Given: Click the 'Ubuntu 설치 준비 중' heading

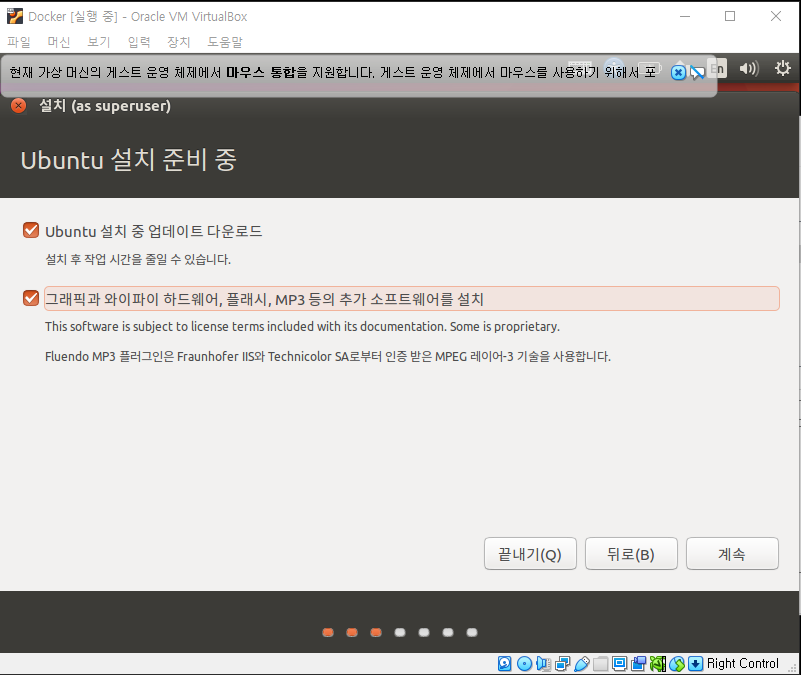Looking at the screenshot, I should [129, 160].
